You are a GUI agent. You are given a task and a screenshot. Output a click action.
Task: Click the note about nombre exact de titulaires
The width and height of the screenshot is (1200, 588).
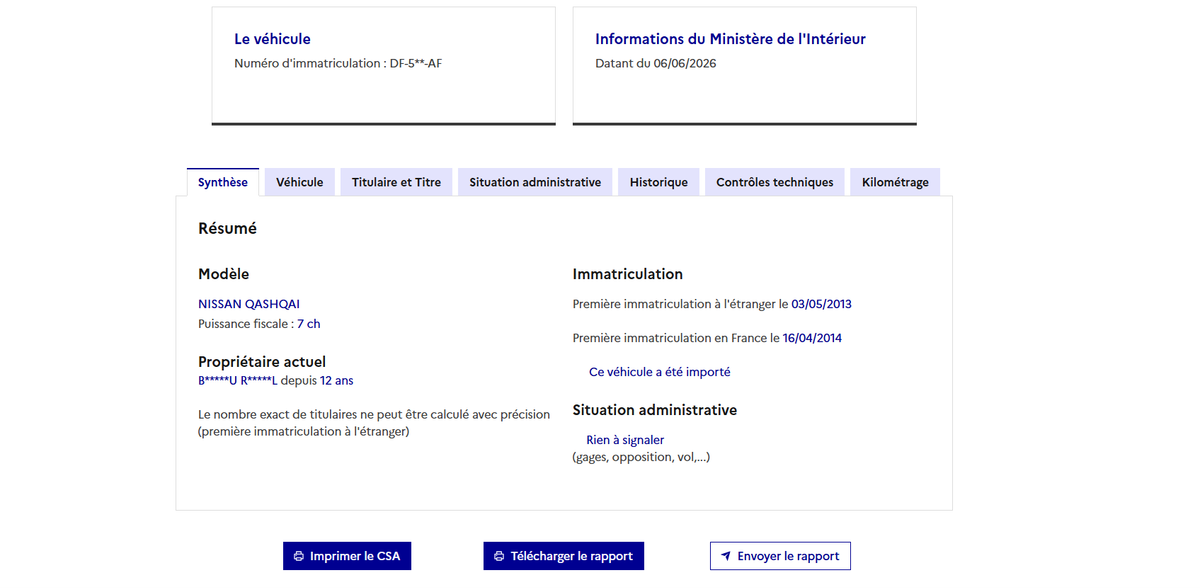pos(374,423)
